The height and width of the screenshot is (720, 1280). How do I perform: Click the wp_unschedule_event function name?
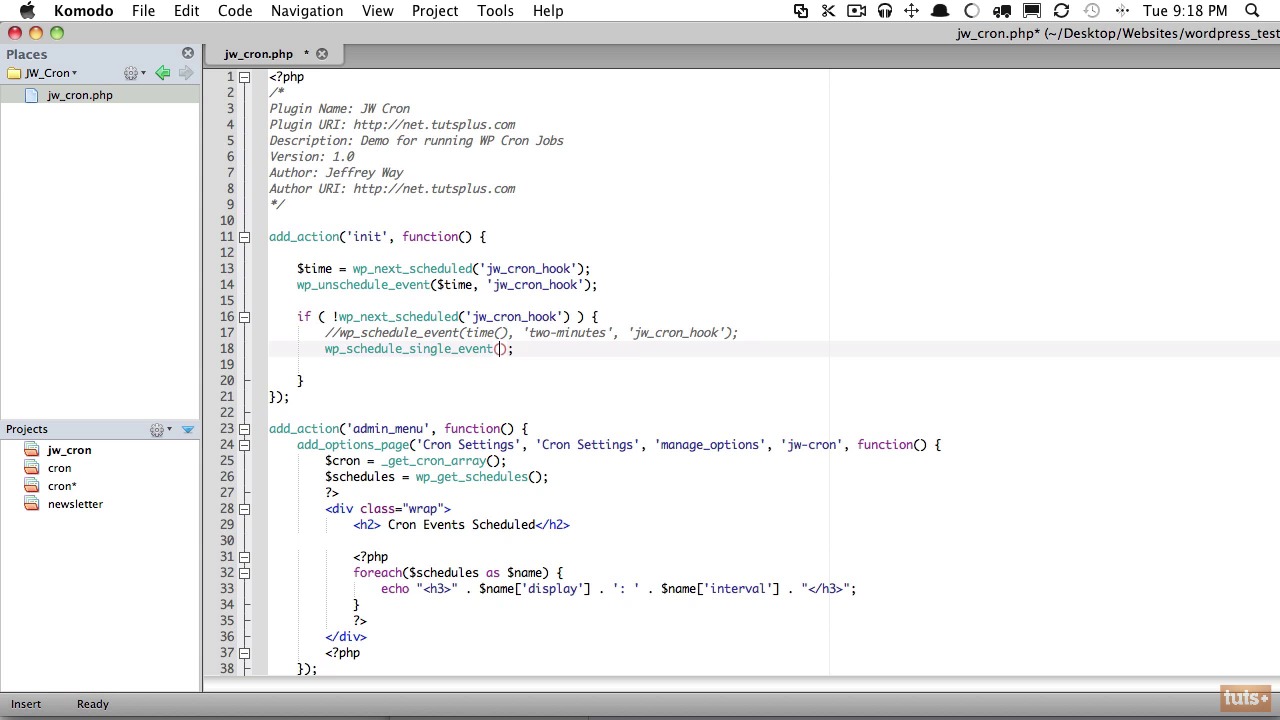(x=363, y=285)
